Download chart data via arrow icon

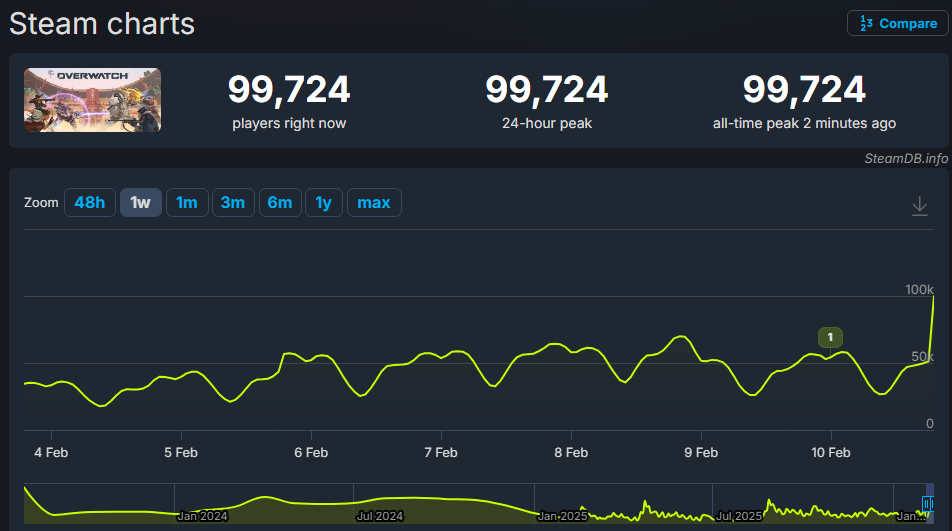coord(920,206)
